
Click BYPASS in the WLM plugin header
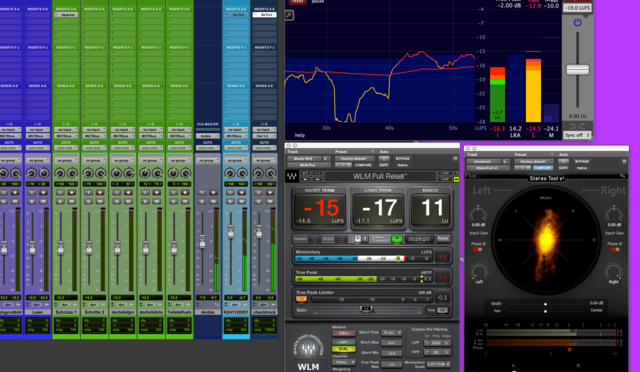402,159
